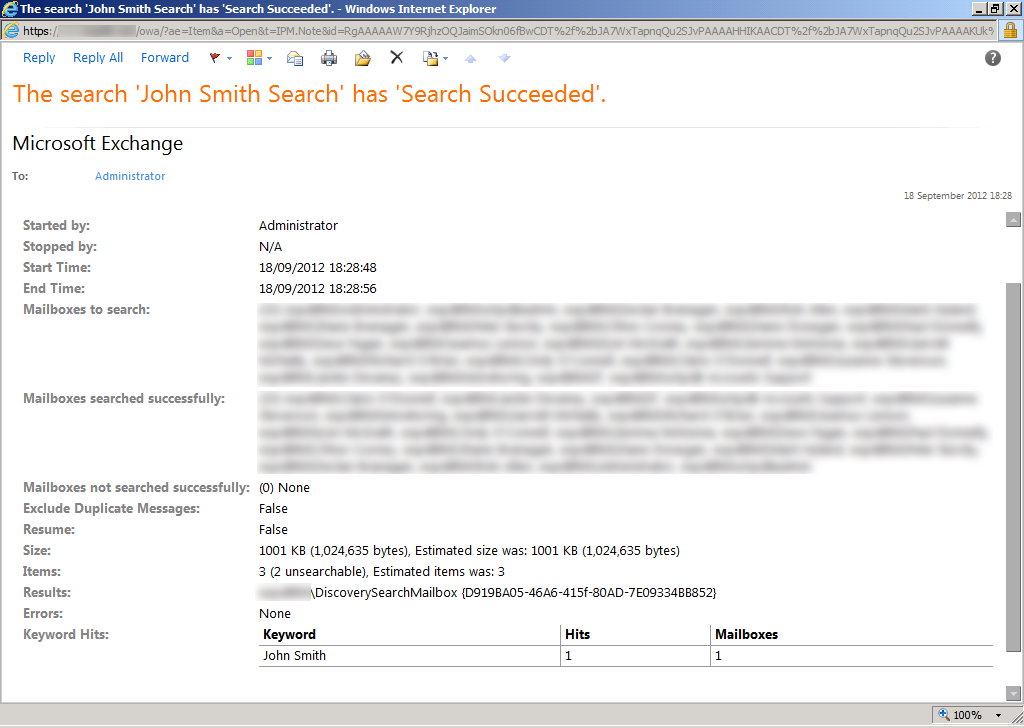Click the end time '18/09/2012 18:28:56'
The width and height of the screenshot is (1024, 728).
click(x=317, y=288)
